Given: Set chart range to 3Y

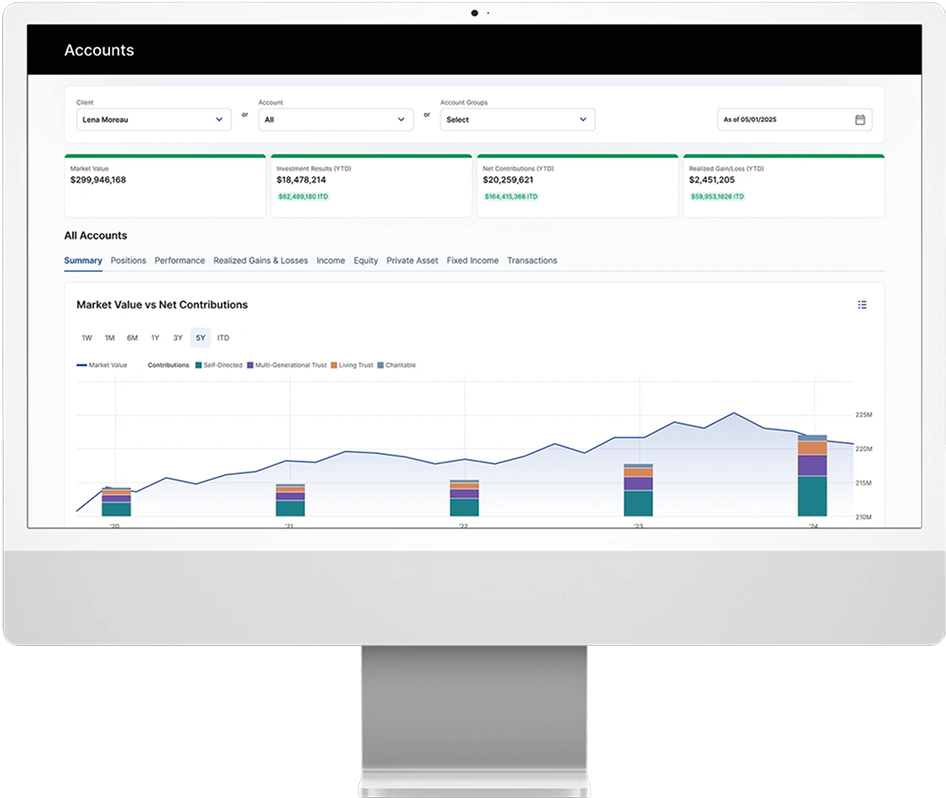Looking at the screenshot, I should pyautogui.click(x=177, y=338).
